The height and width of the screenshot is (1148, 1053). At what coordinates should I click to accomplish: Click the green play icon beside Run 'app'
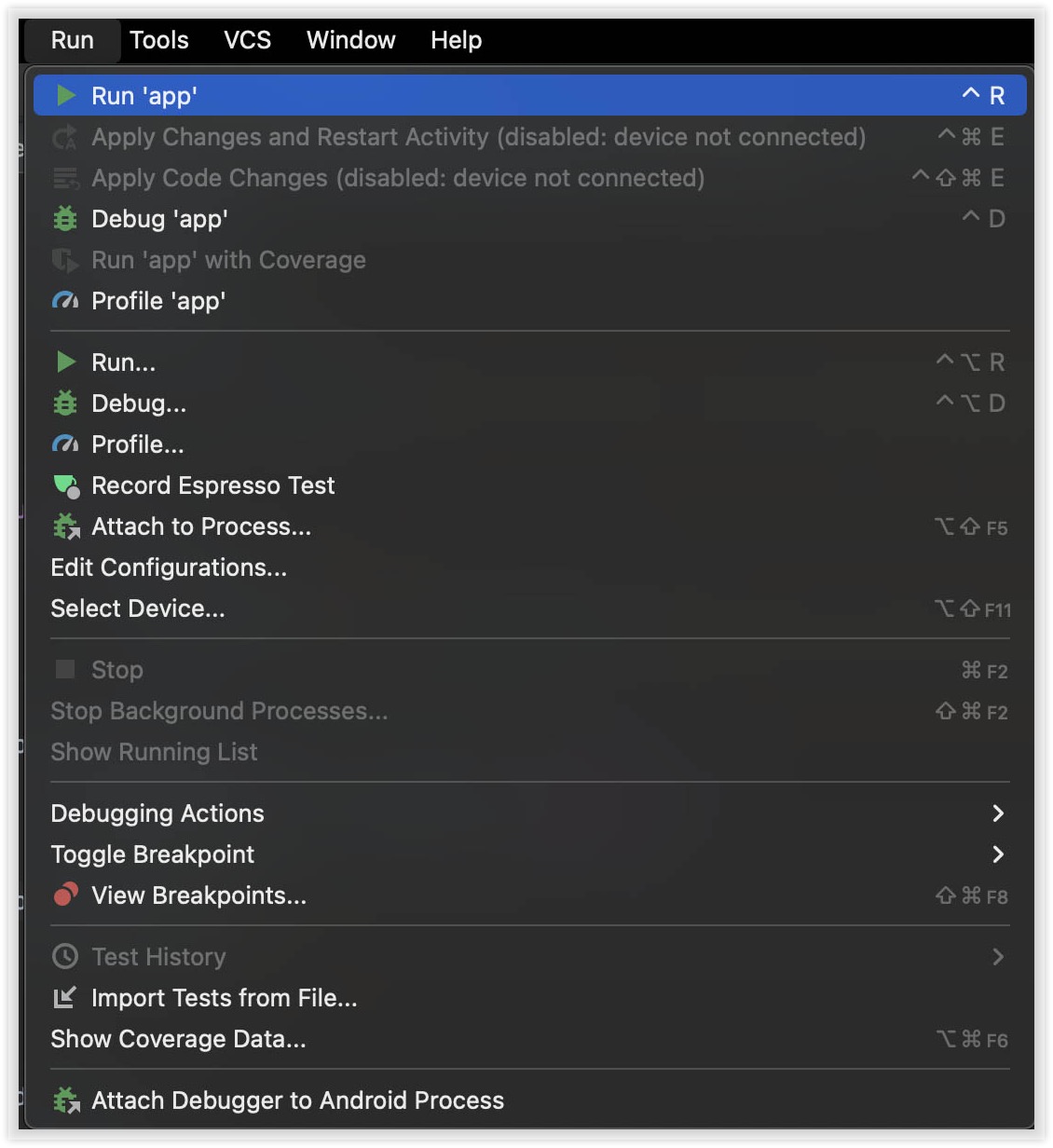click(65, 96)
